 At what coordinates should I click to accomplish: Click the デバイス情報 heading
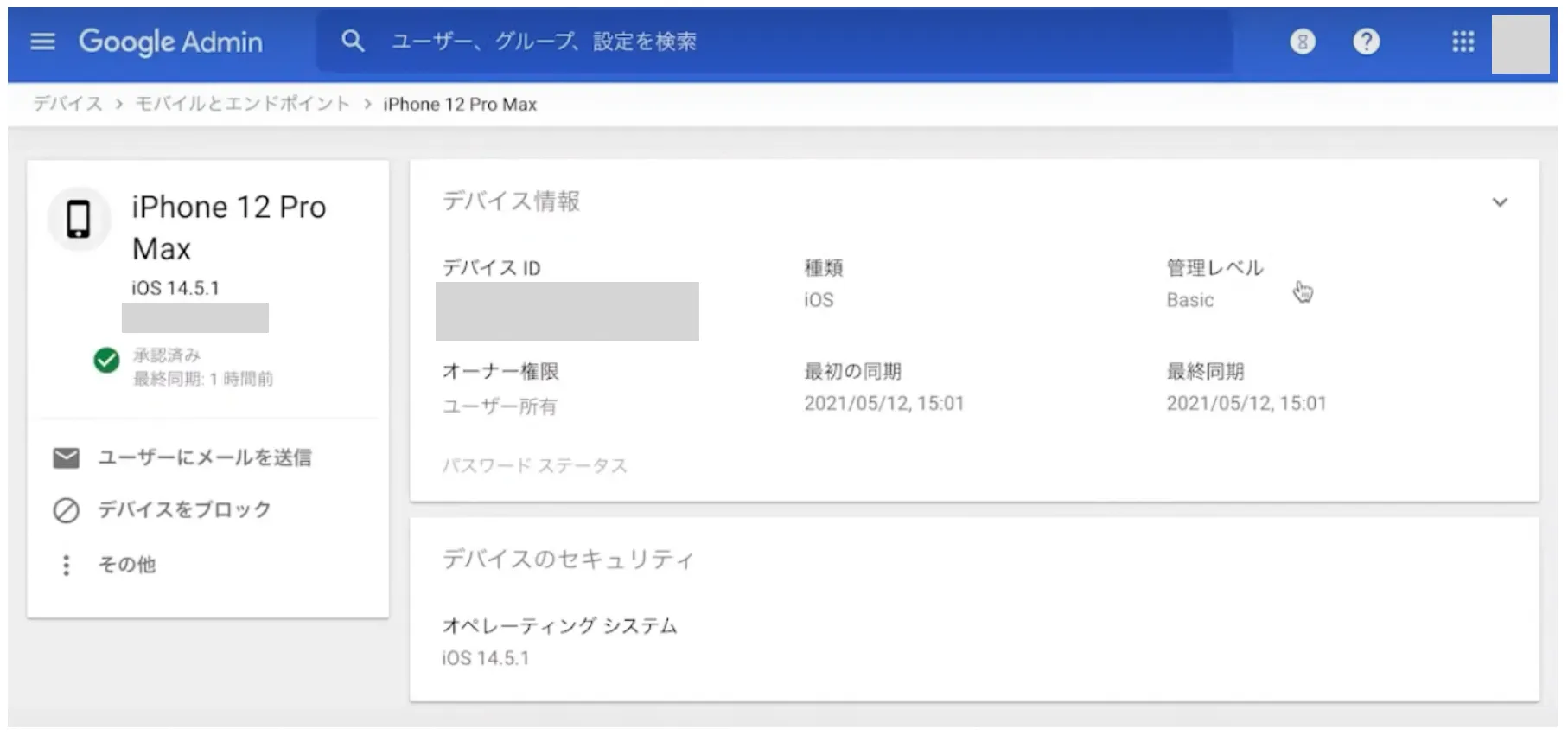[x=511, y=201]
